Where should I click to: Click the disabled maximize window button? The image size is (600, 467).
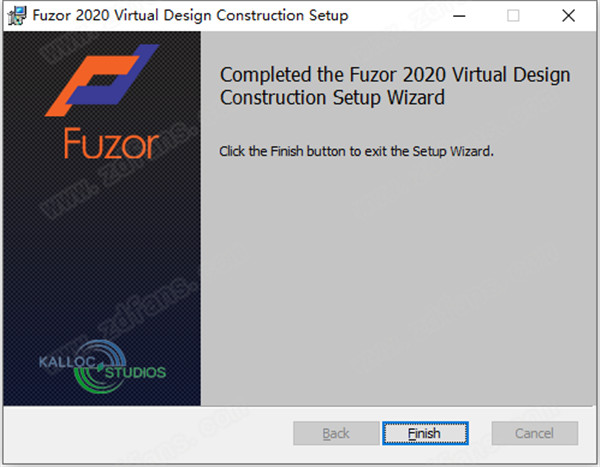pos(513,16)
